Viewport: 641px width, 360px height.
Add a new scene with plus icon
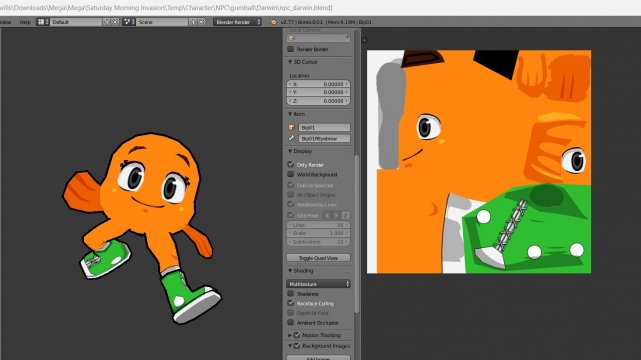point(193,22)
